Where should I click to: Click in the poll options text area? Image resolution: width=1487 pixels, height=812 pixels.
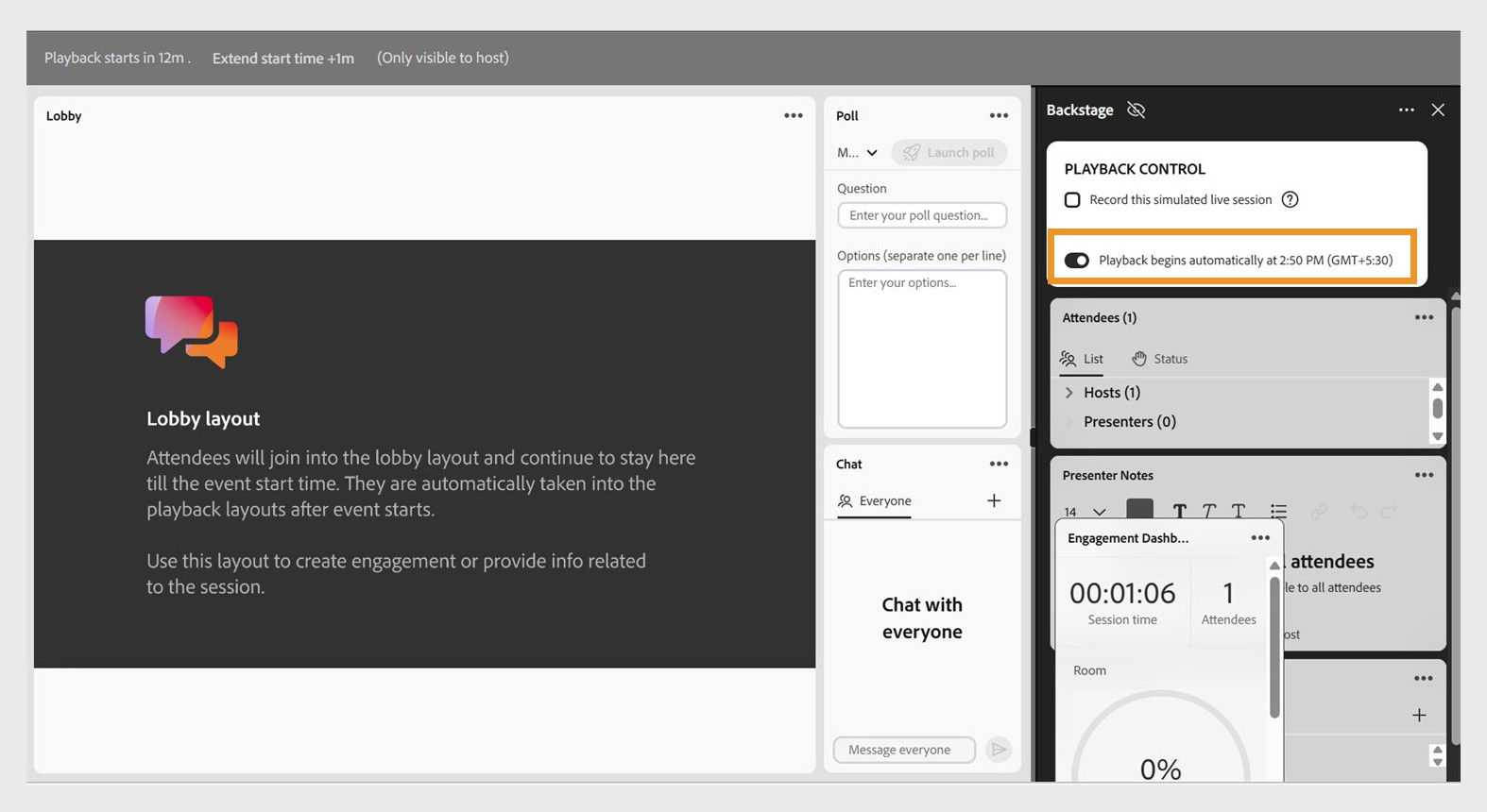coord(922,349)
